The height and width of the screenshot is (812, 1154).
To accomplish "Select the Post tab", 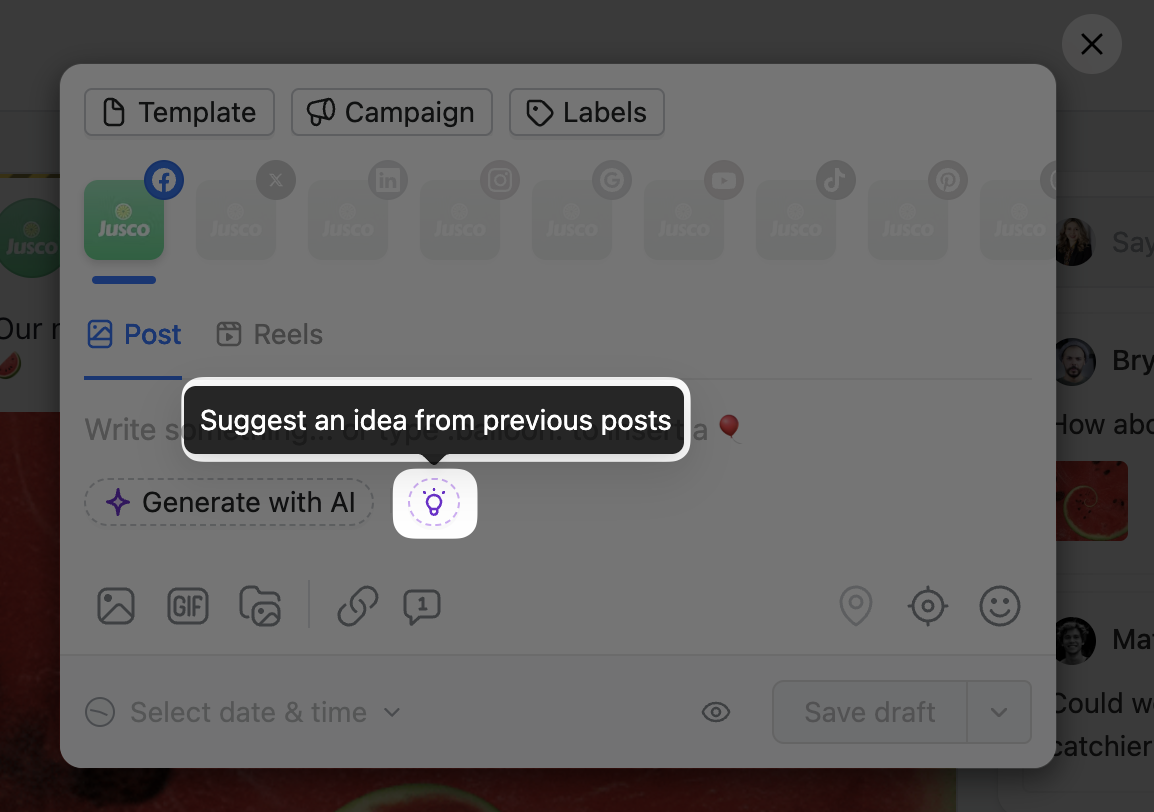I will coord(134,334).
